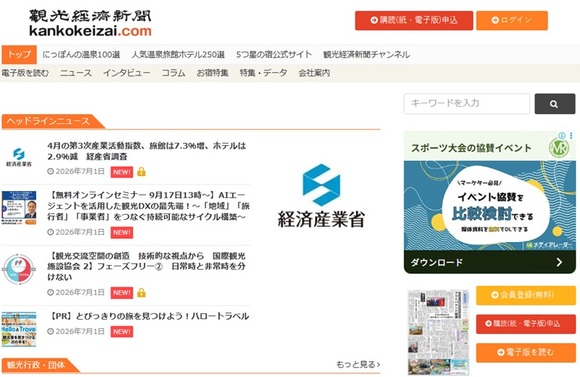Click the 会員登録(無料) button

(x=526, y=295)
